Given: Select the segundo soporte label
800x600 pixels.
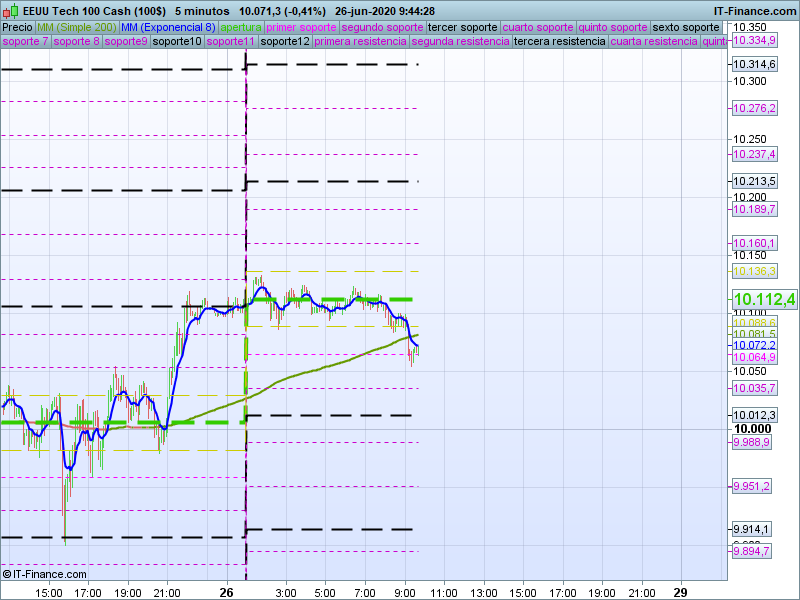Looking at the screenshot, I should point(383,27).
